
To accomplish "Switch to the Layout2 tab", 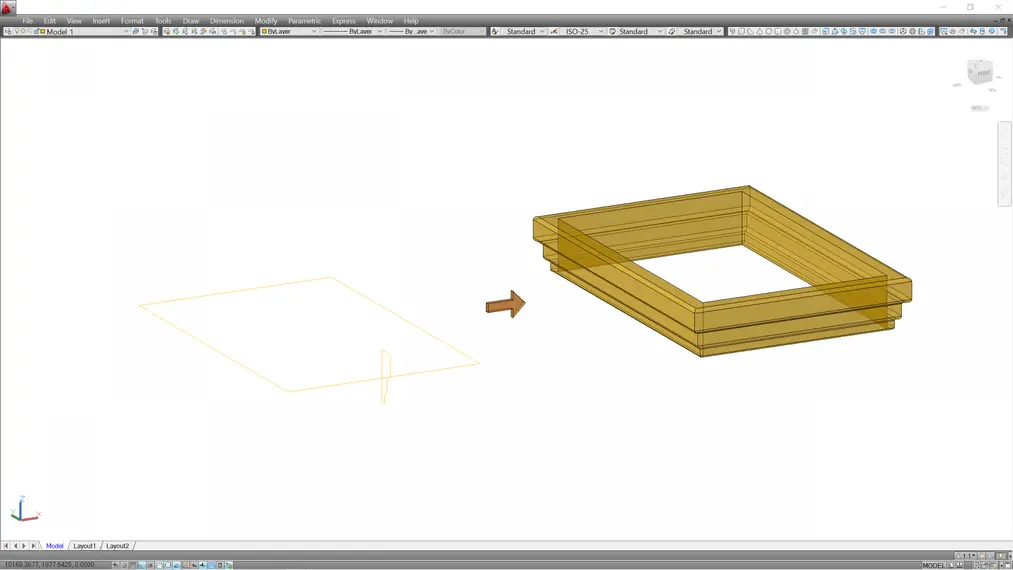I will pos(118,546).
